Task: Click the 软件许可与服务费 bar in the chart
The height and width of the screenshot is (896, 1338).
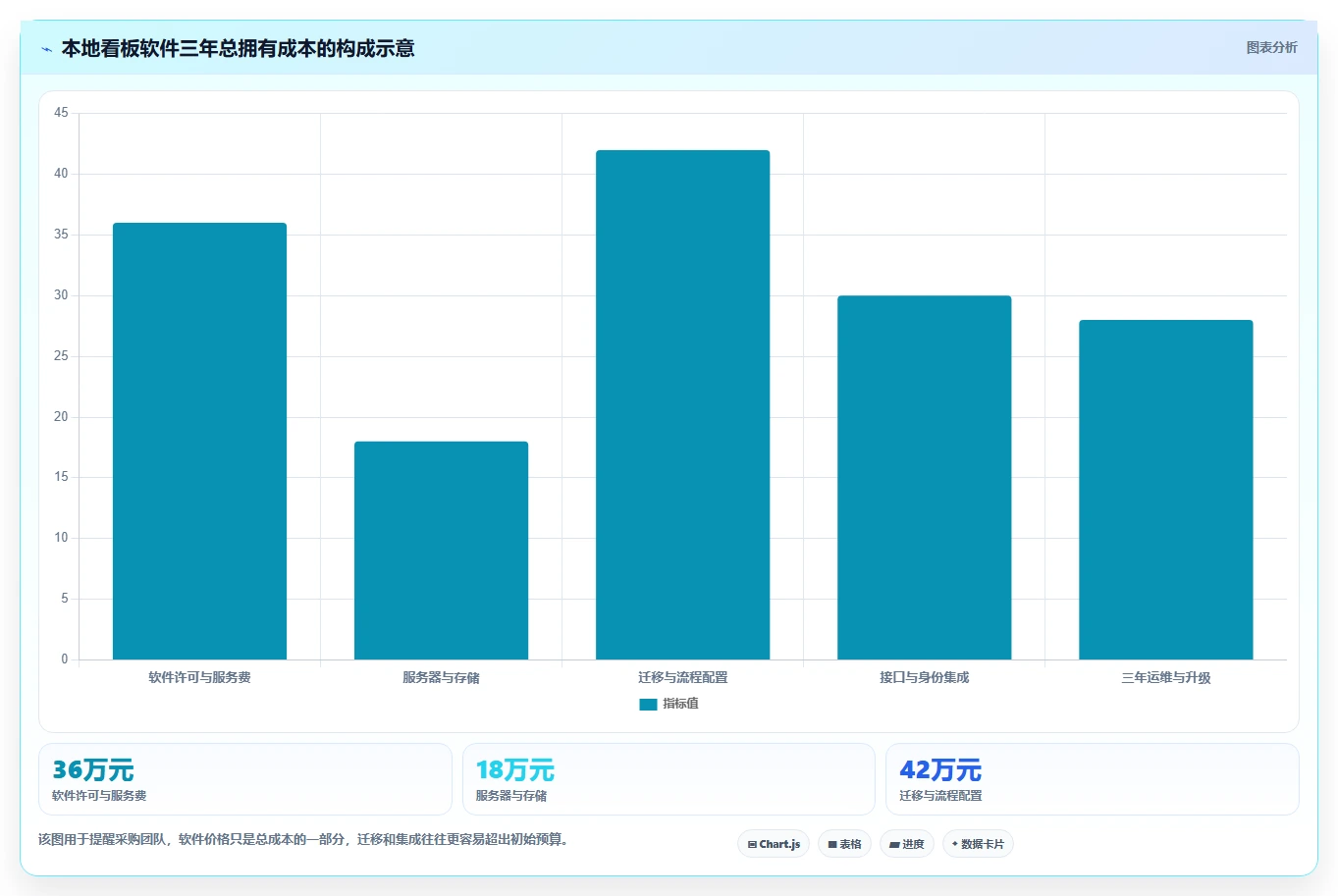Action: point(199,441)
